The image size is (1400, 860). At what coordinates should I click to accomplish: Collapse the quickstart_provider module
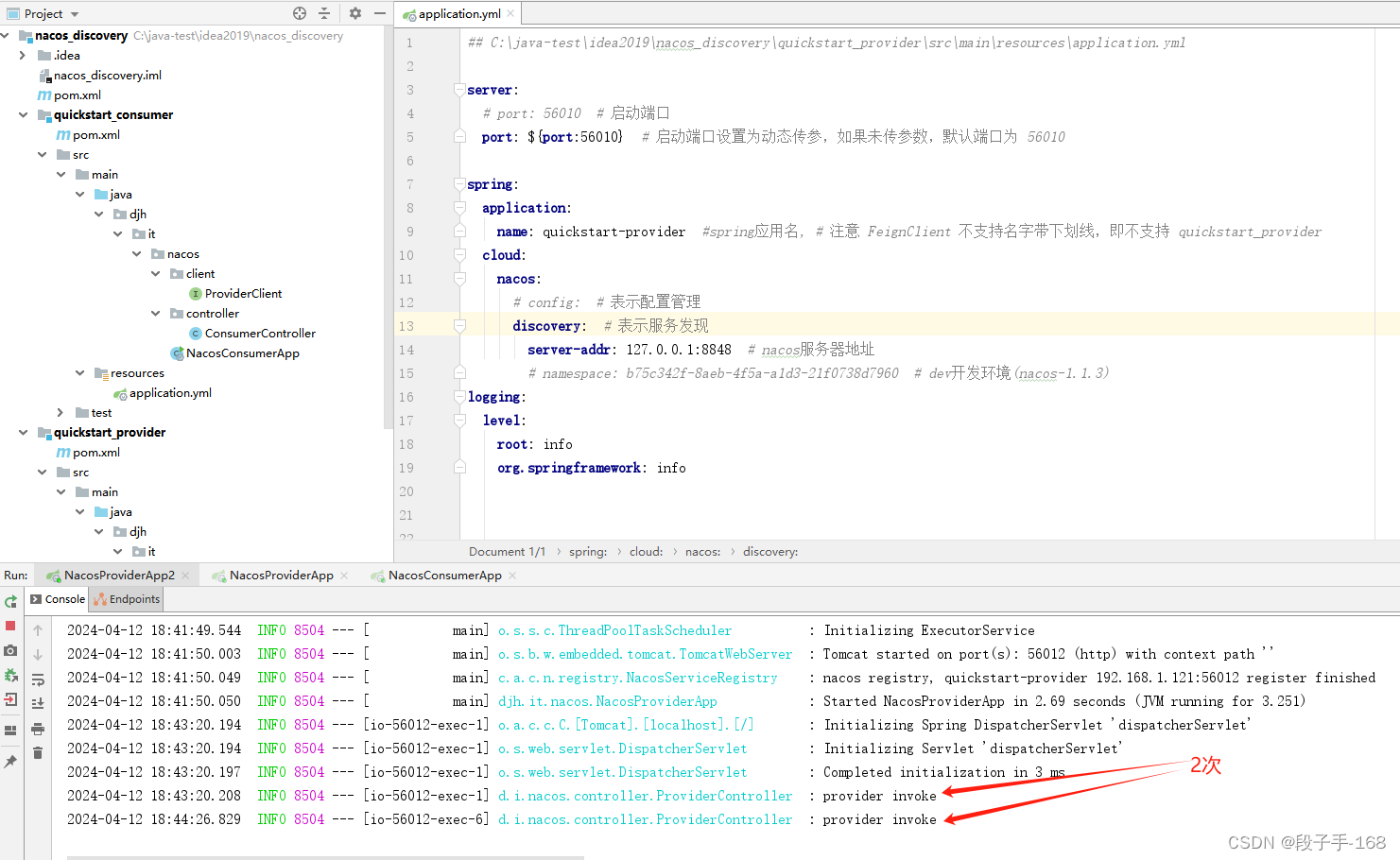point(24,433)
